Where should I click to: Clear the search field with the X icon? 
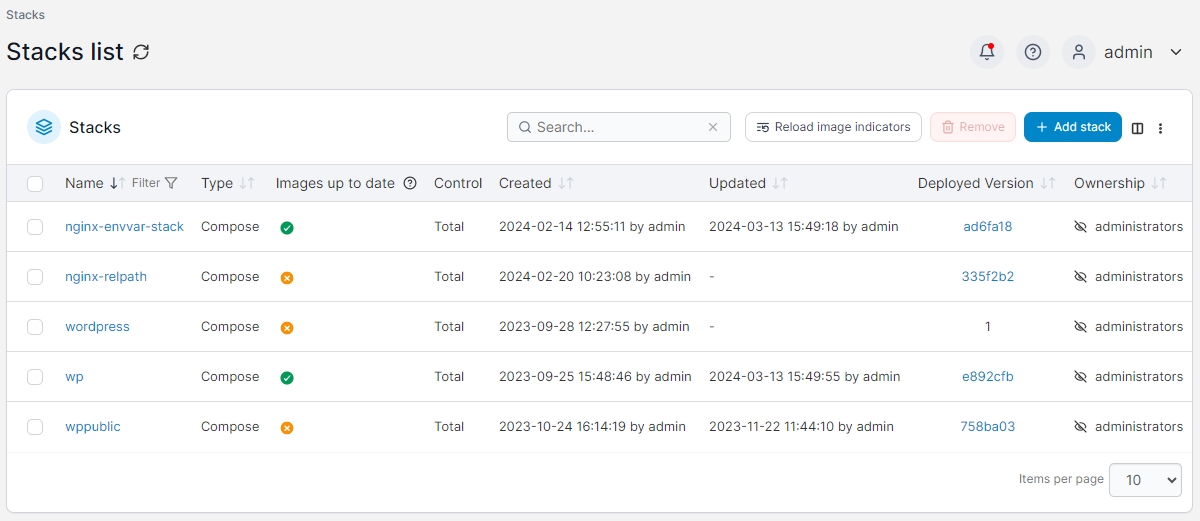click(x=713, y=127)
